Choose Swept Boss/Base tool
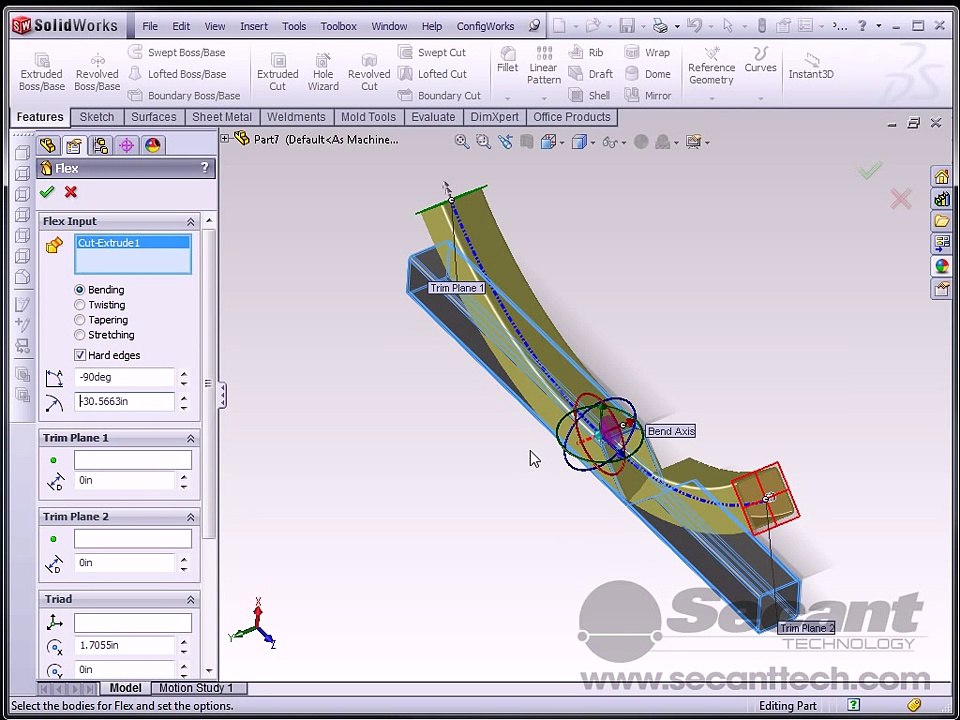 177,53
